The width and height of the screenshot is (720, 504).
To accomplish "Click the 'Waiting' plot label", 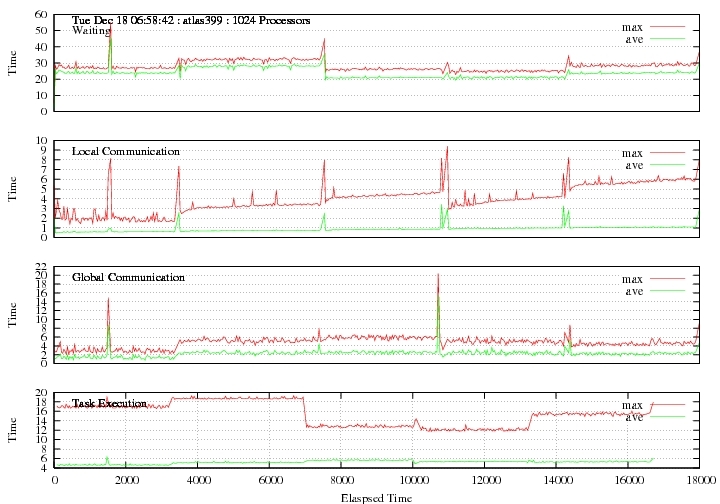I will click(91, 31).
